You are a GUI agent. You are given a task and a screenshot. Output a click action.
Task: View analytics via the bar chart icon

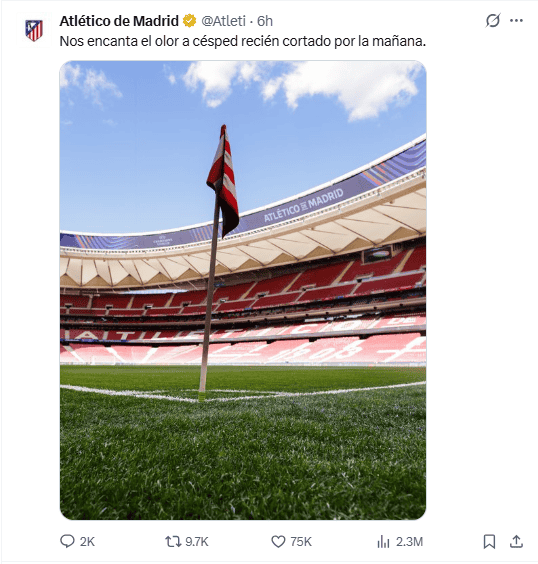click(383, 541)
